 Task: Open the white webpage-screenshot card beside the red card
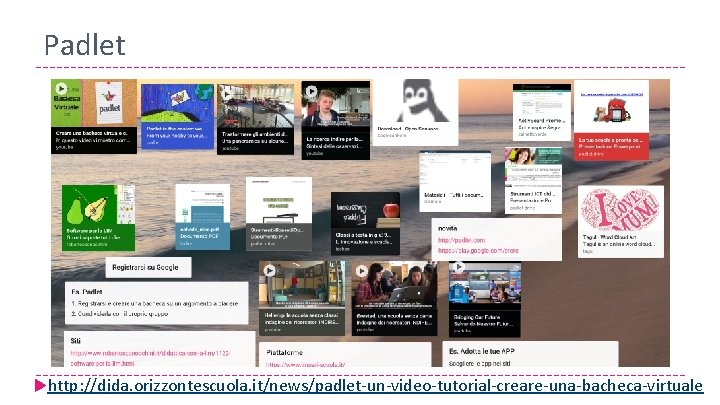542,112
